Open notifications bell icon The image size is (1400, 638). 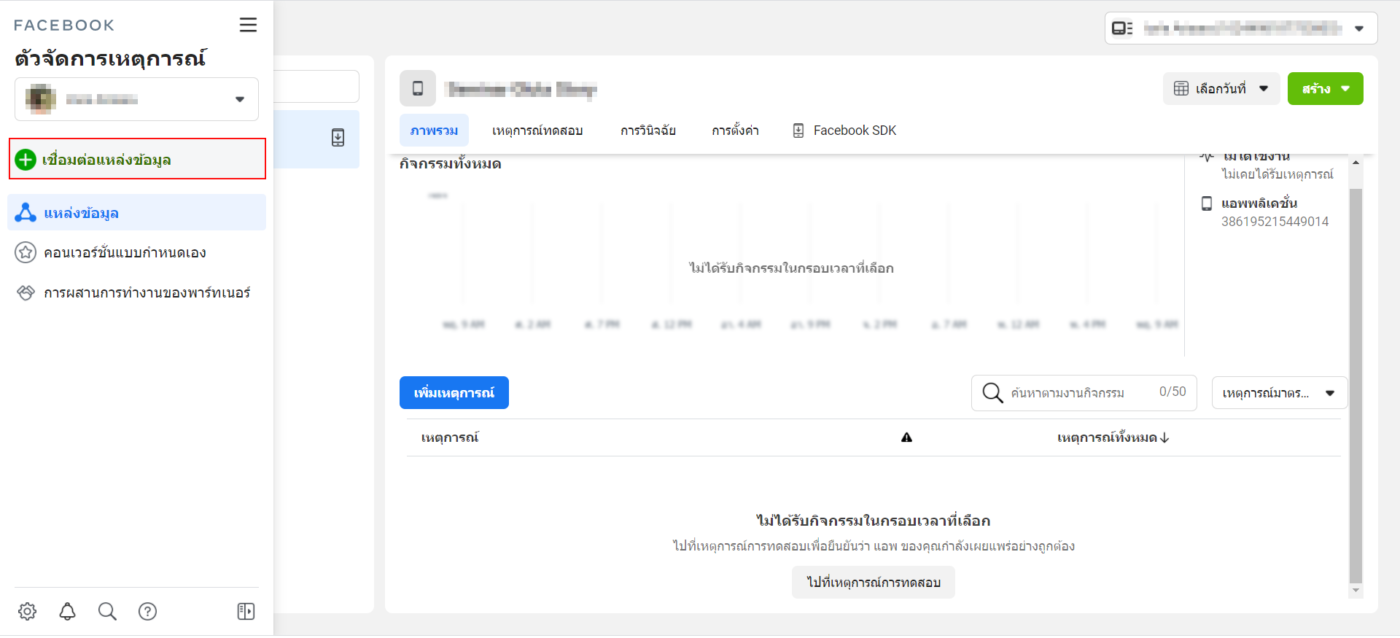pyautogui.click(x=67, y=611)
